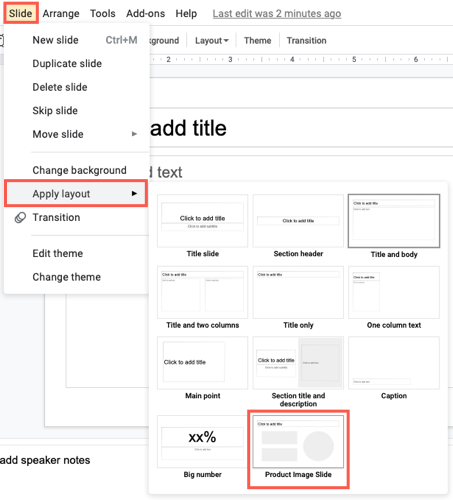The width and height of the screenshot is (453, 500).
Task: Apply the Product Image Slide layout
Action: tap(298, 442)
